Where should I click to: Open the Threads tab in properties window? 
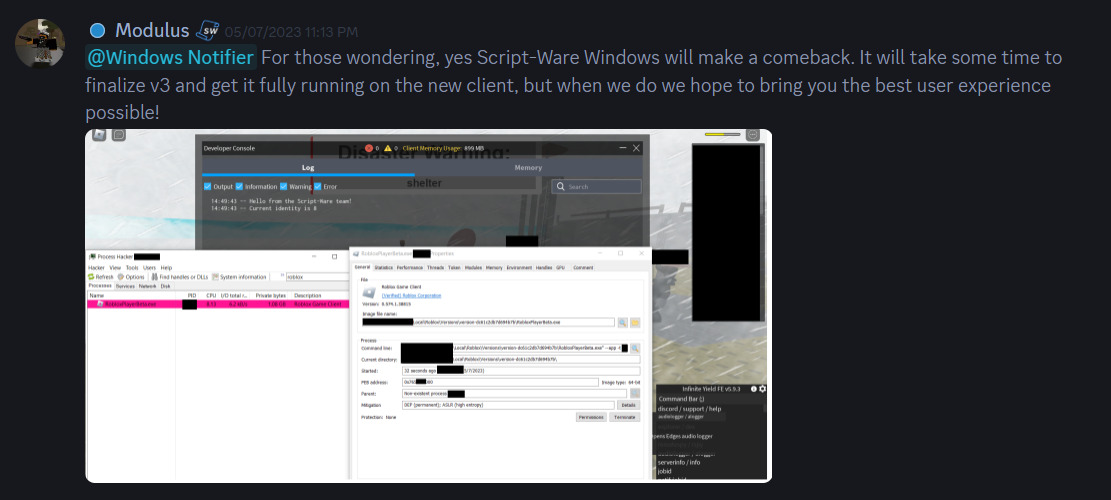[x=436, y=268]
